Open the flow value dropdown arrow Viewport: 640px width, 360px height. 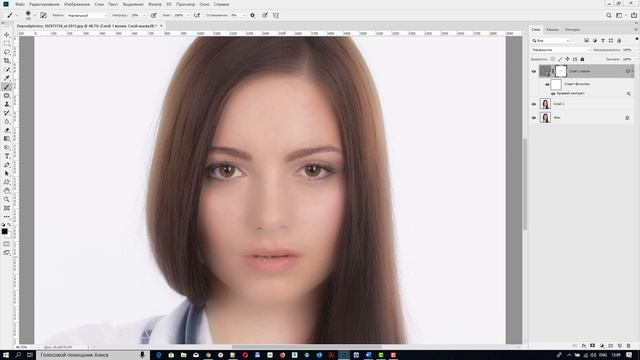pyautogui.click(x=188, y=15)
